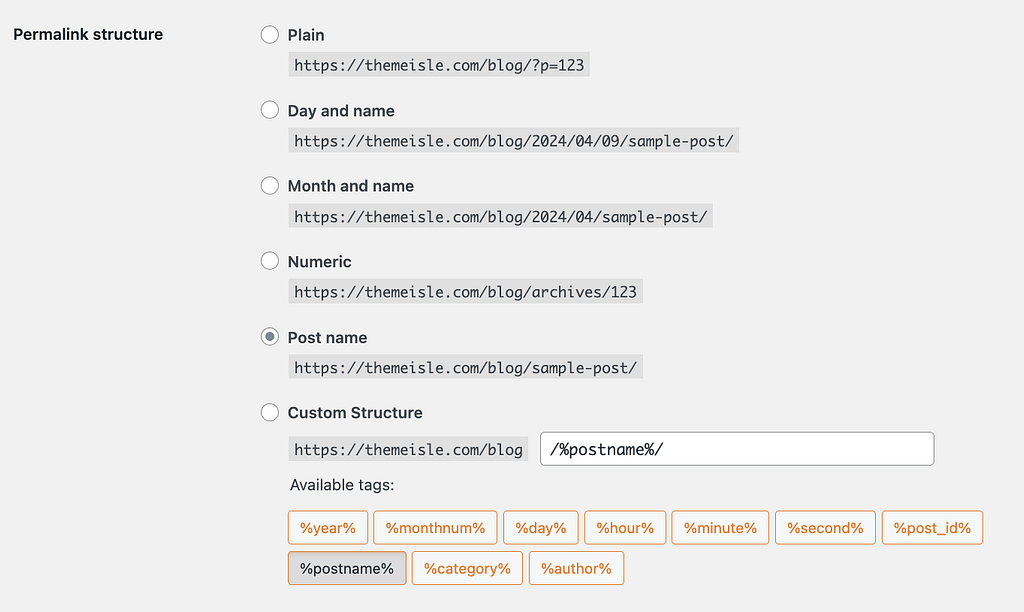The height and width of the screenshot is (612, 1024).
Task: Insert the %hour% tag
Action: point(625,528)
